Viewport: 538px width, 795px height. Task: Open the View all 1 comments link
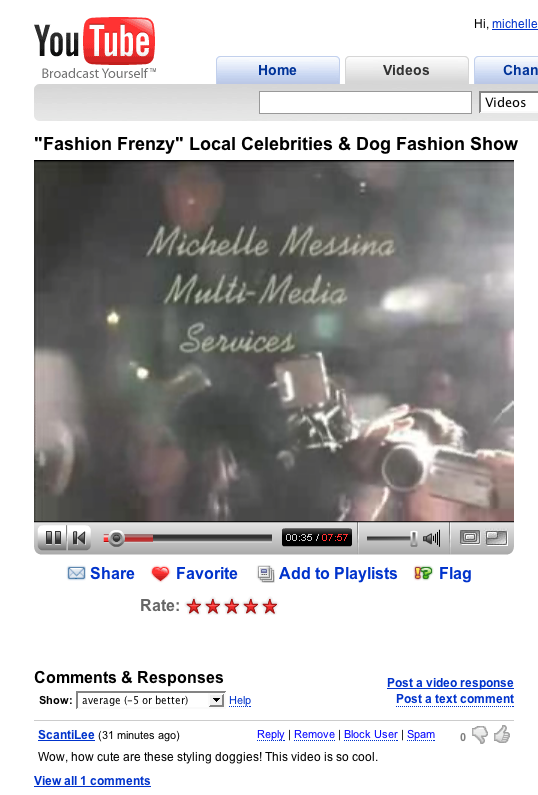pos(92,781)
